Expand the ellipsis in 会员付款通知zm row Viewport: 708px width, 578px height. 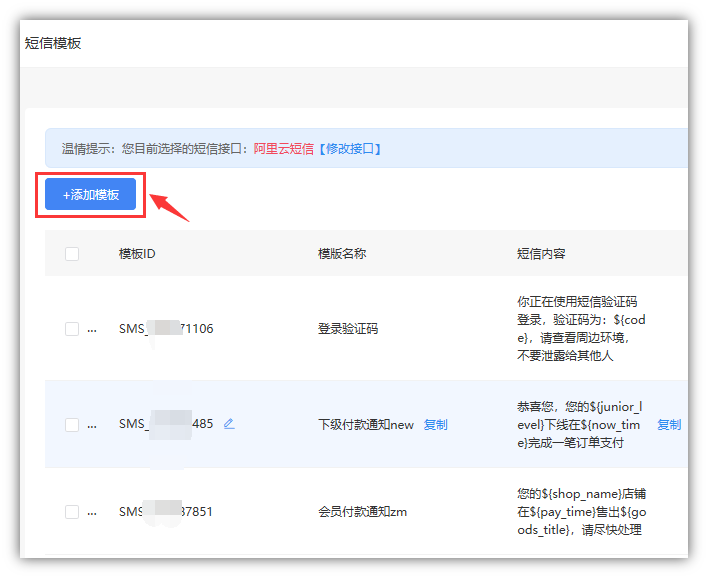coord(92,512)
